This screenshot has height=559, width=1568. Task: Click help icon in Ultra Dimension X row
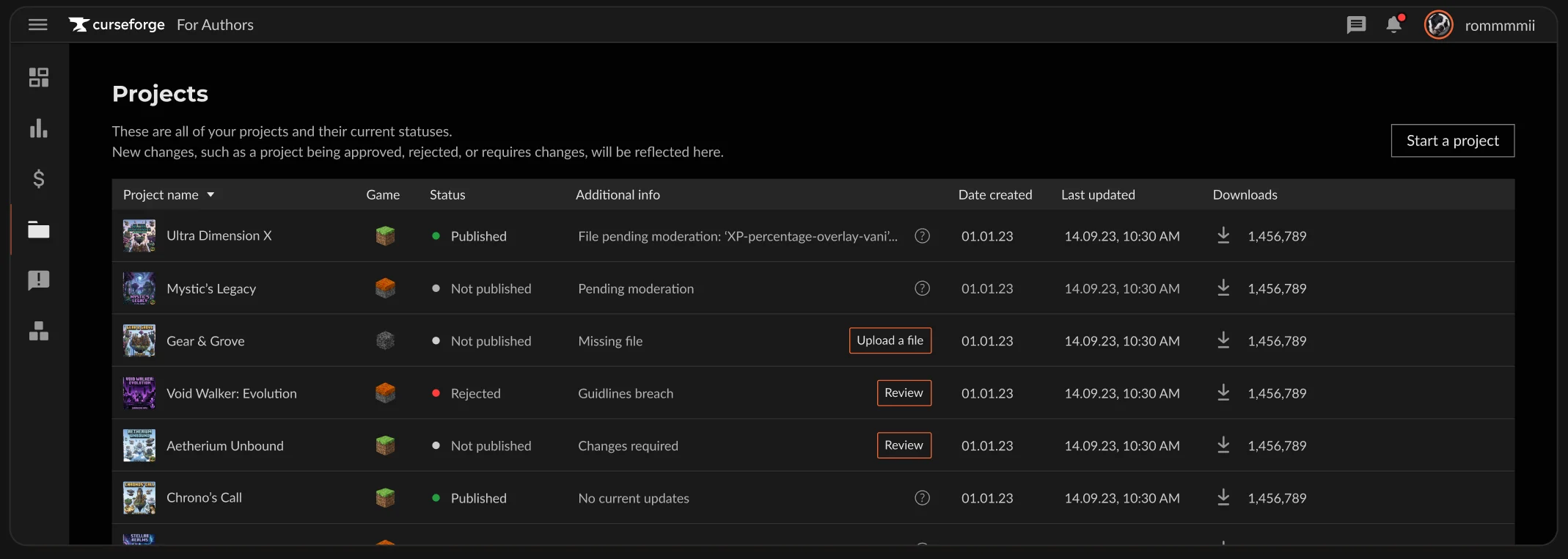point(922,236)
